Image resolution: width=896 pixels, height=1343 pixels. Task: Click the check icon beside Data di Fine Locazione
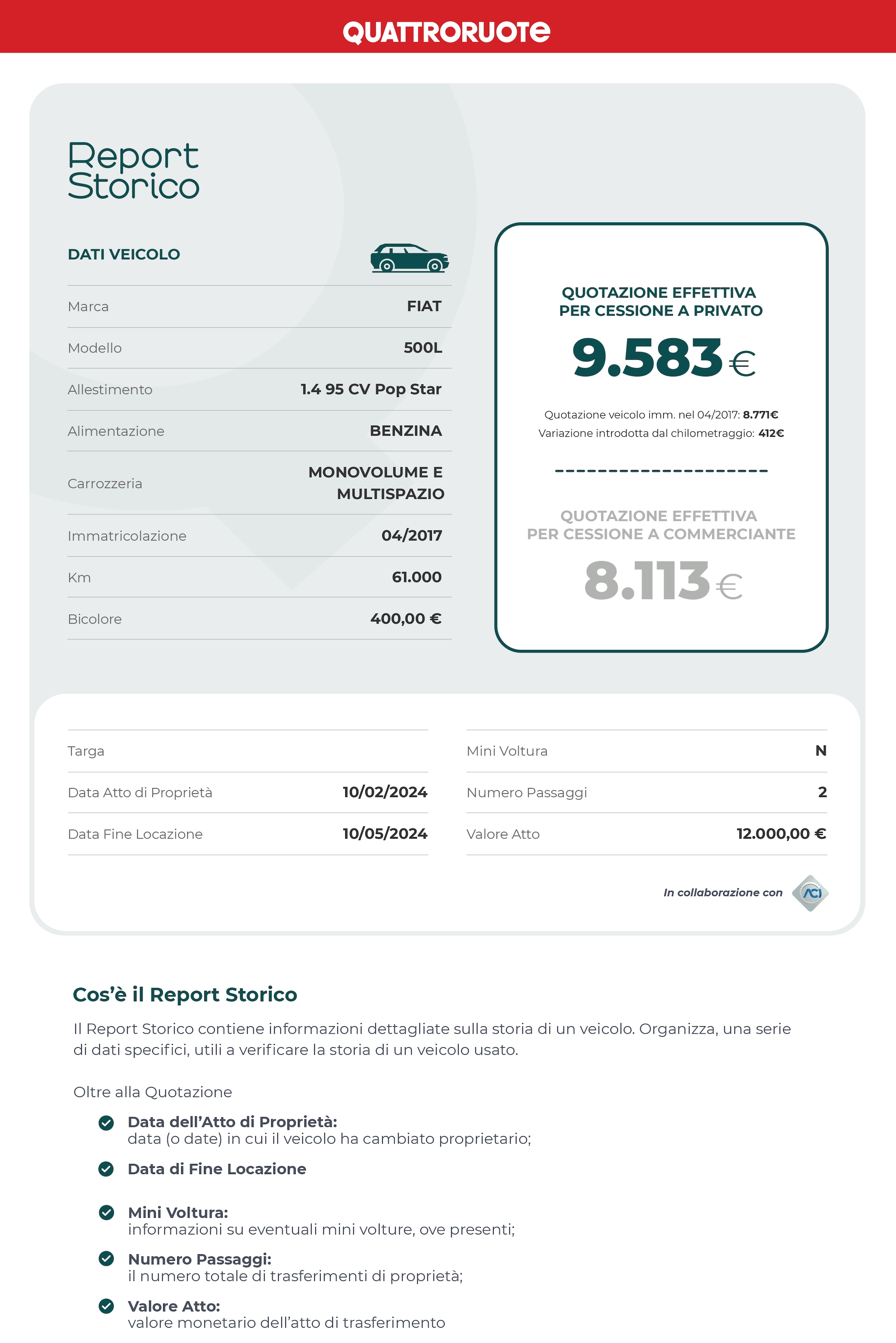pos(106,1169)
